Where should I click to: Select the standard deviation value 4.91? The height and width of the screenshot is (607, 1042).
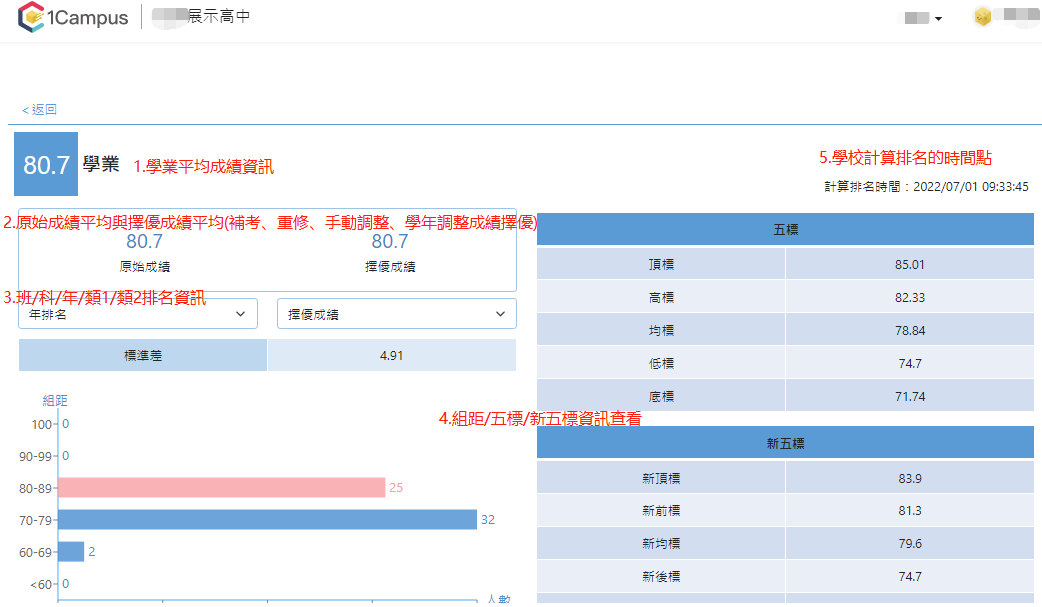tap(391, 356)
